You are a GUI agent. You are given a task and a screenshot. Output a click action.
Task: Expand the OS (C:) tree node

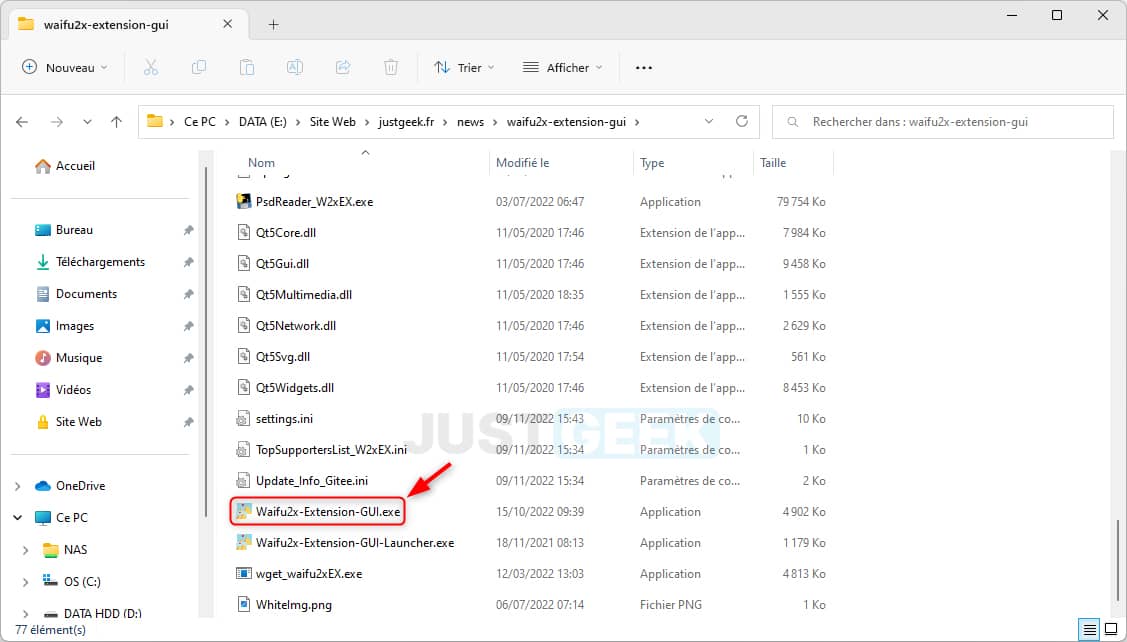[26, 582]
